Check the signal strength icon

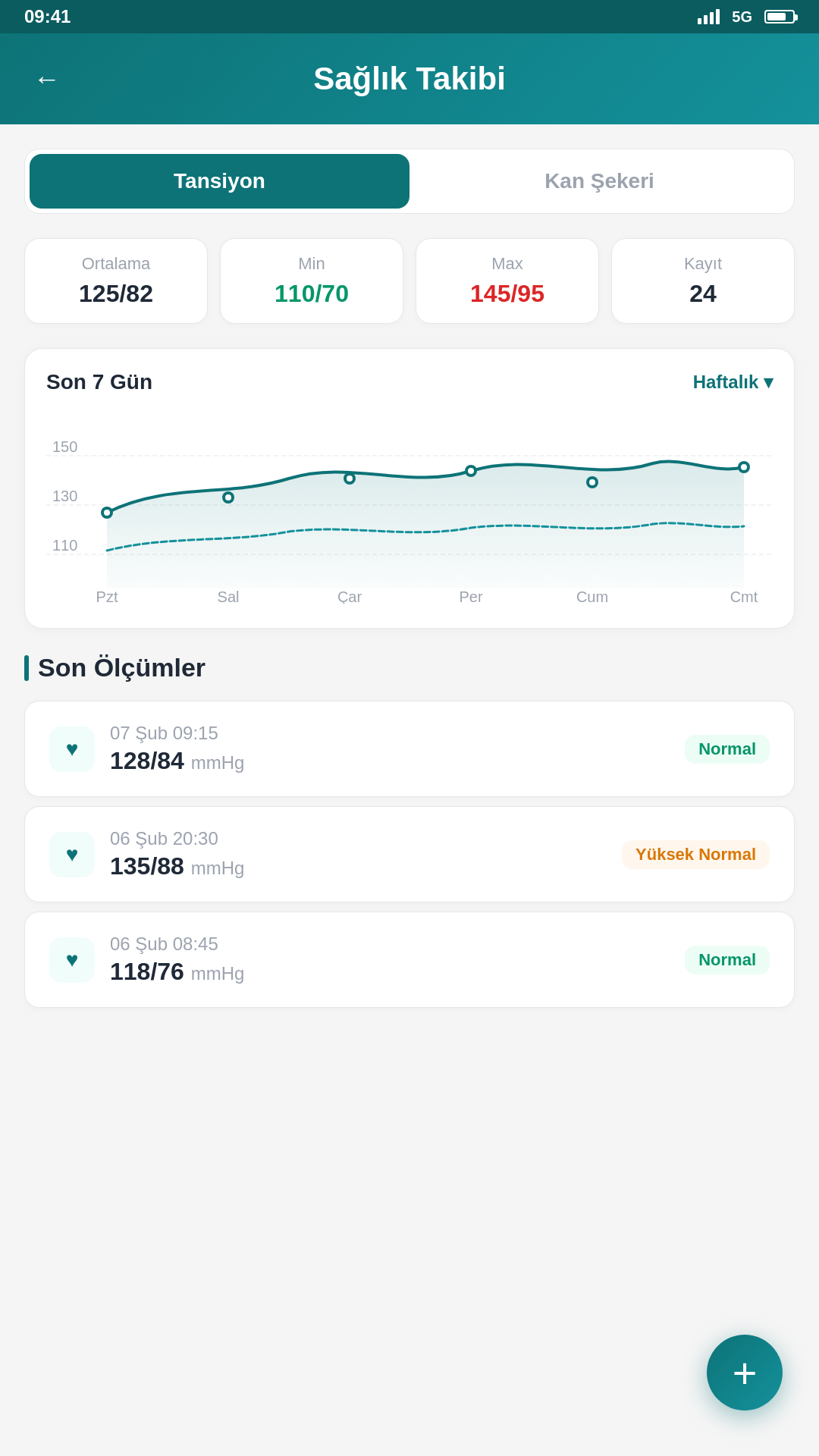point(708,17)
